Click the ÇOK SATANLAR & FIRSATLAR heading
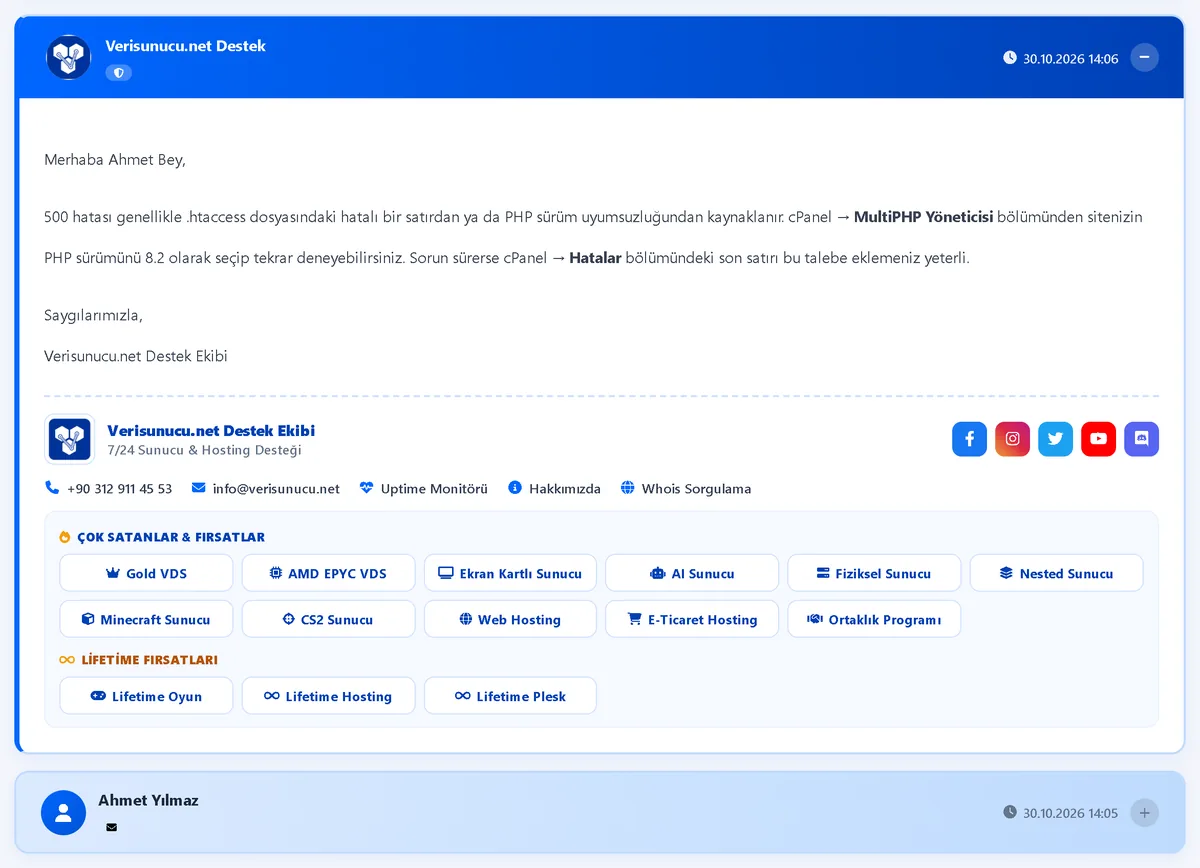This screenshot has height=868, width=1200. tap(171, 537)
